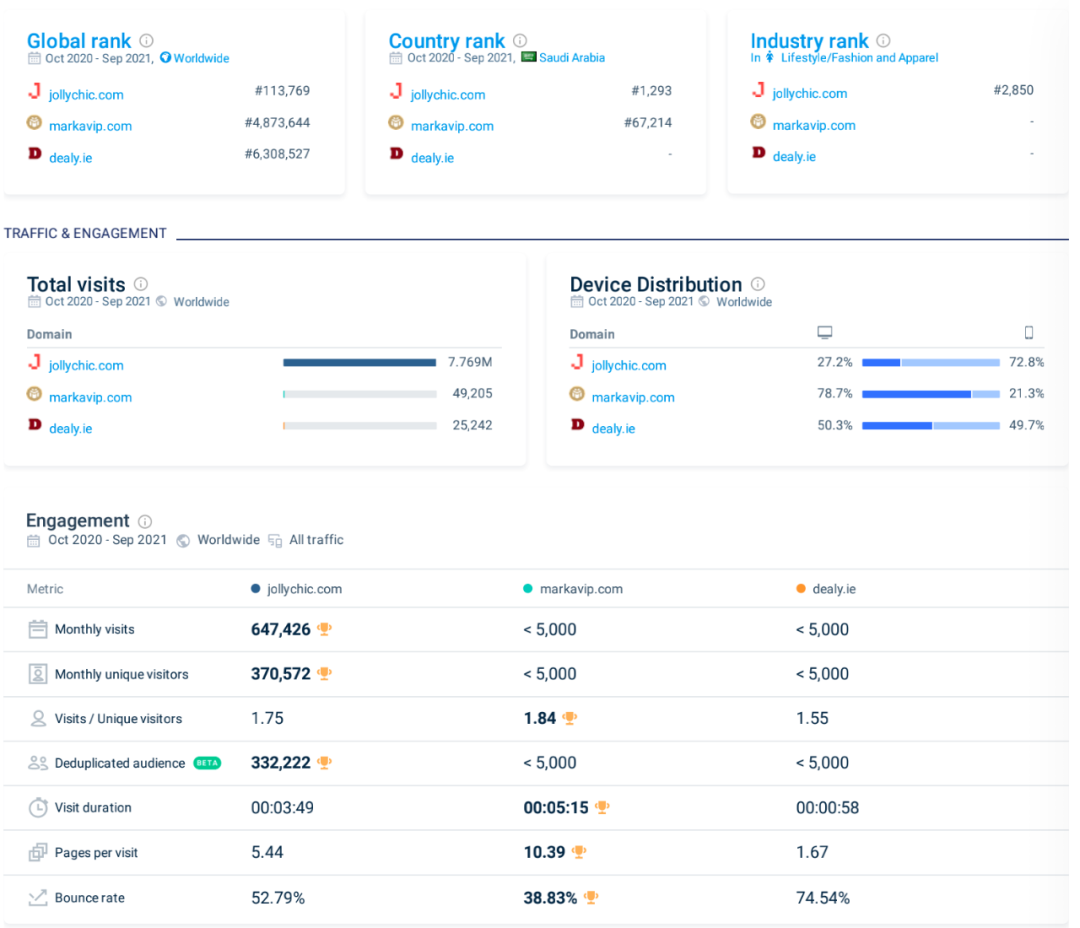Select the Saudi Arabia flag icon
Screen dimensions: 1080x928
pyautogui.click(x=528, y=56)
